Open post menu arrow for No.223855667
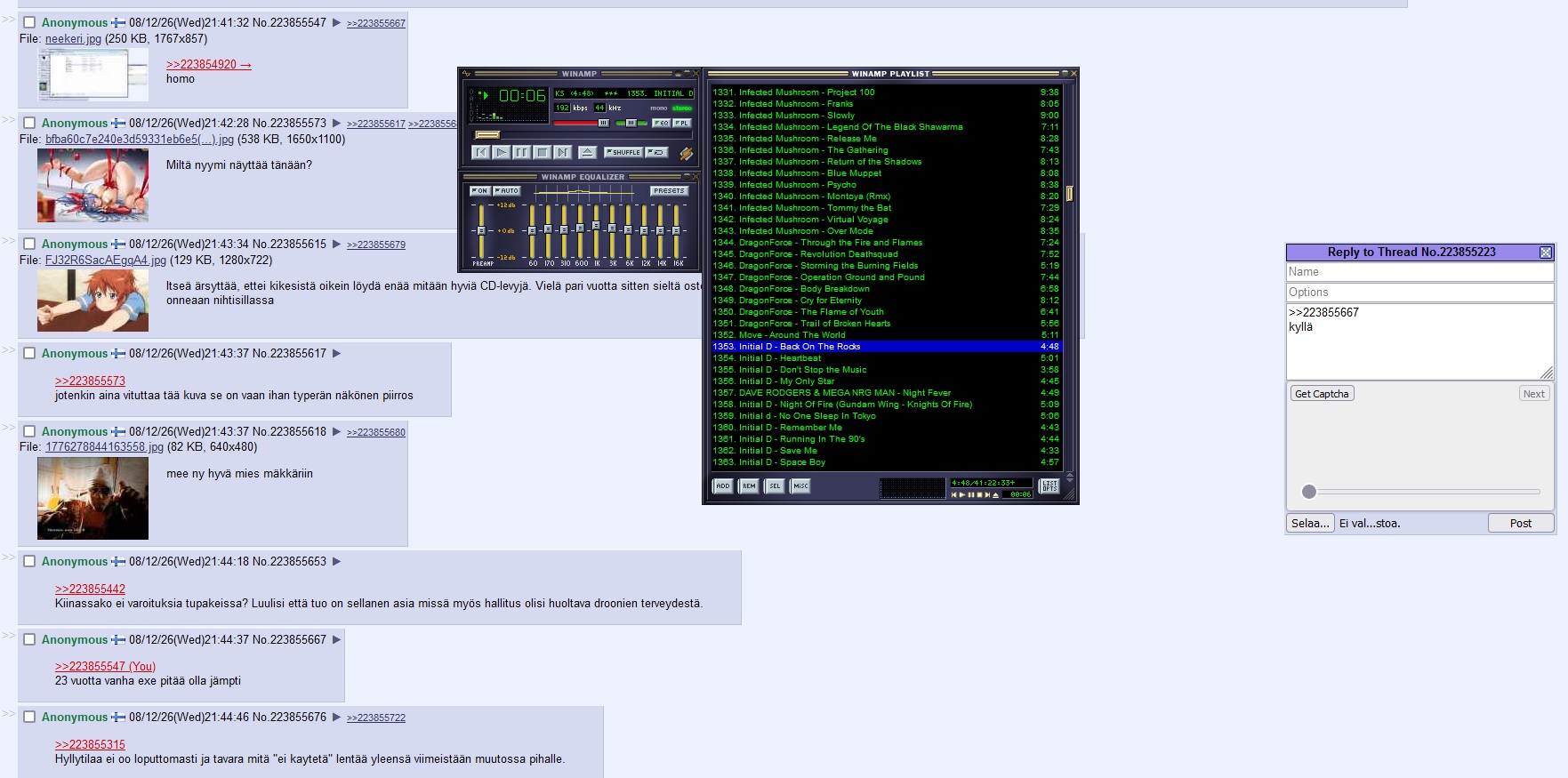This screenshot has width=1568, height=778. point(336,640)
